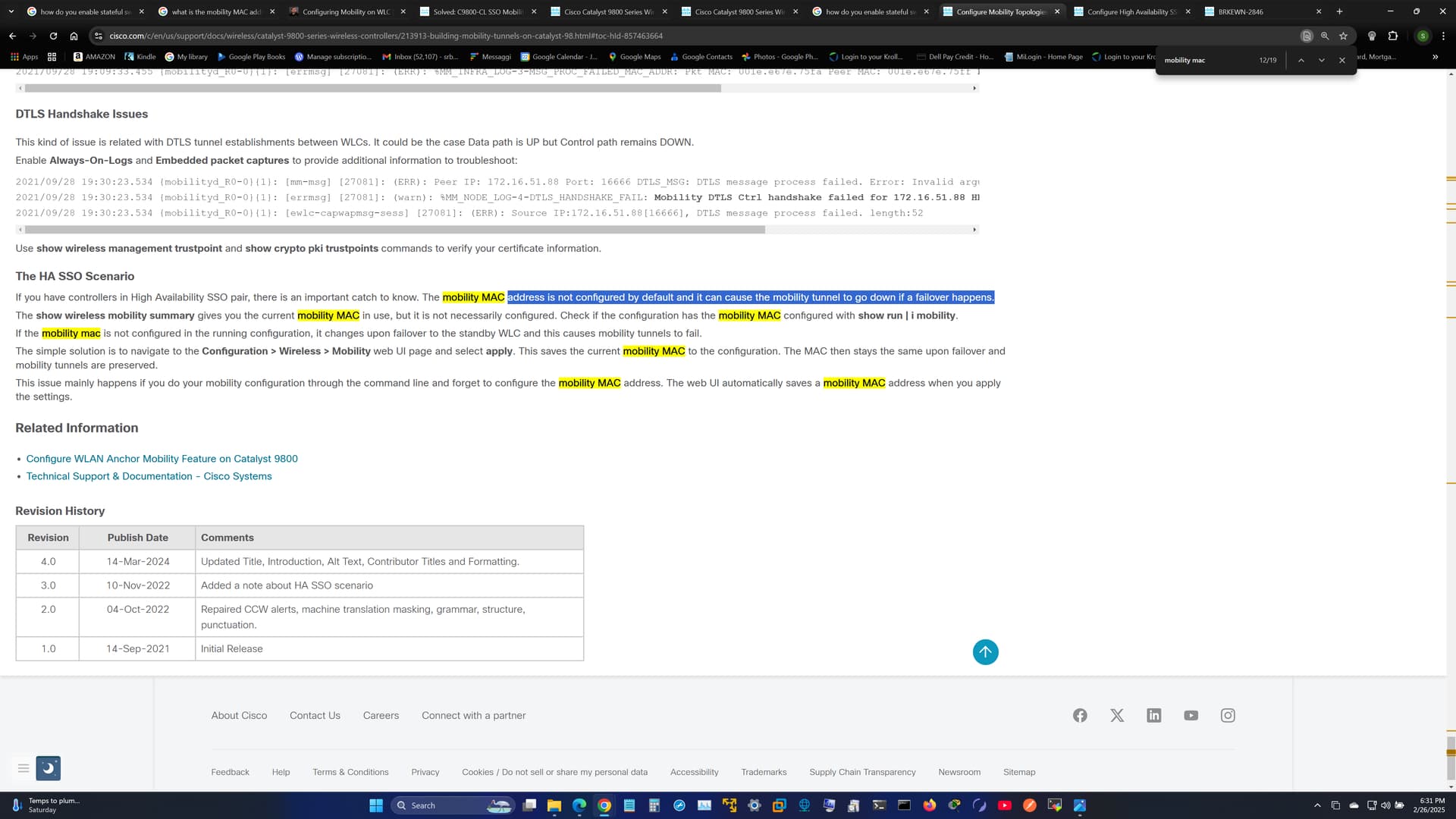Open Microsoft Edge from the taskbar

579,805
